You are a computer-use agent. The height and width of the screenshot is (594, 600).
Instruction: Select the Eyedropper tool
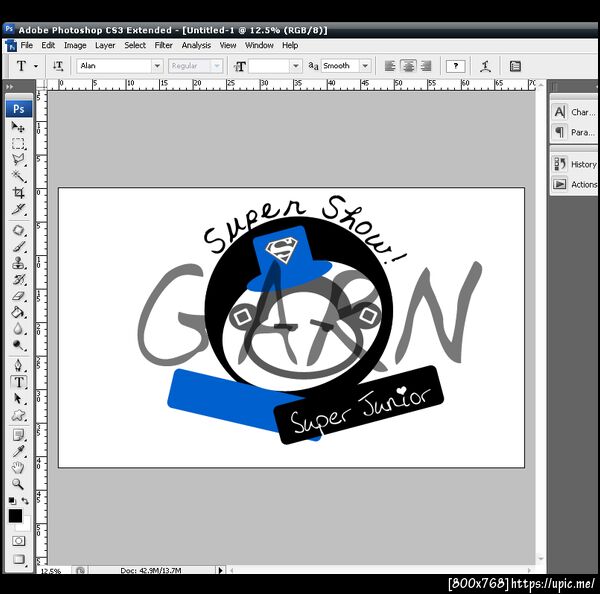(x=18, y=452)
